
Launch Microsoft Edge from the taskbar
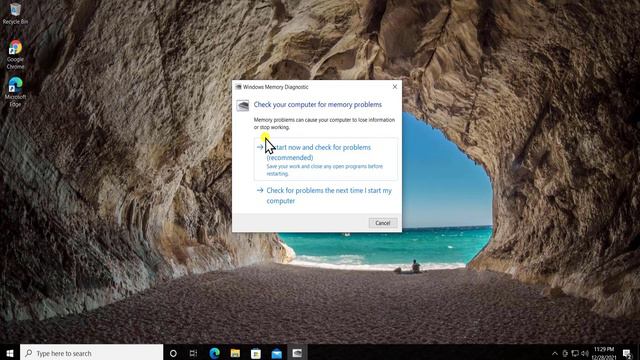214,353
